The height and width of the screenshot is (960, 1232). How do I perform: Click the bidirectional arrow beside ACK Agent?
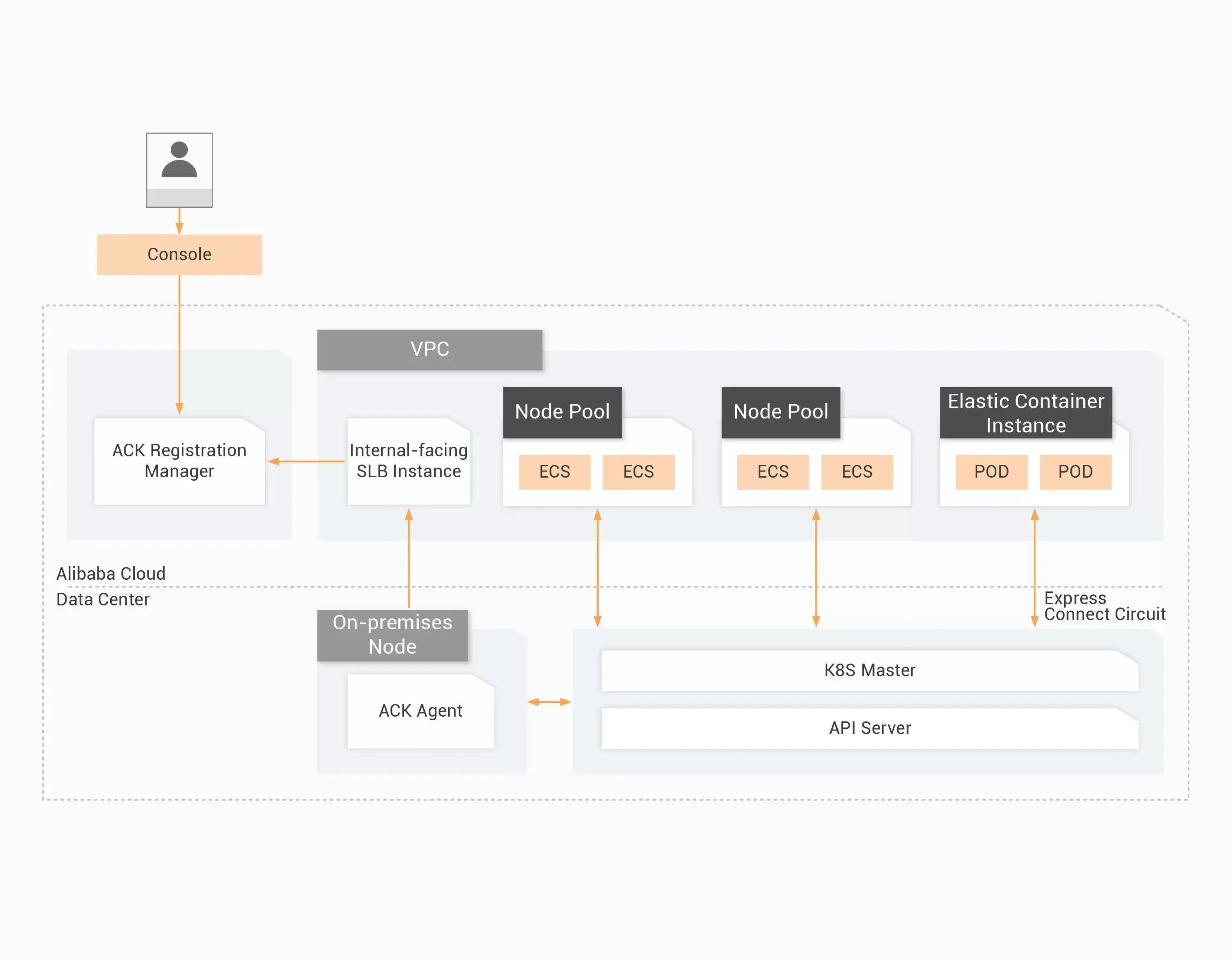(x=549, y=702)
